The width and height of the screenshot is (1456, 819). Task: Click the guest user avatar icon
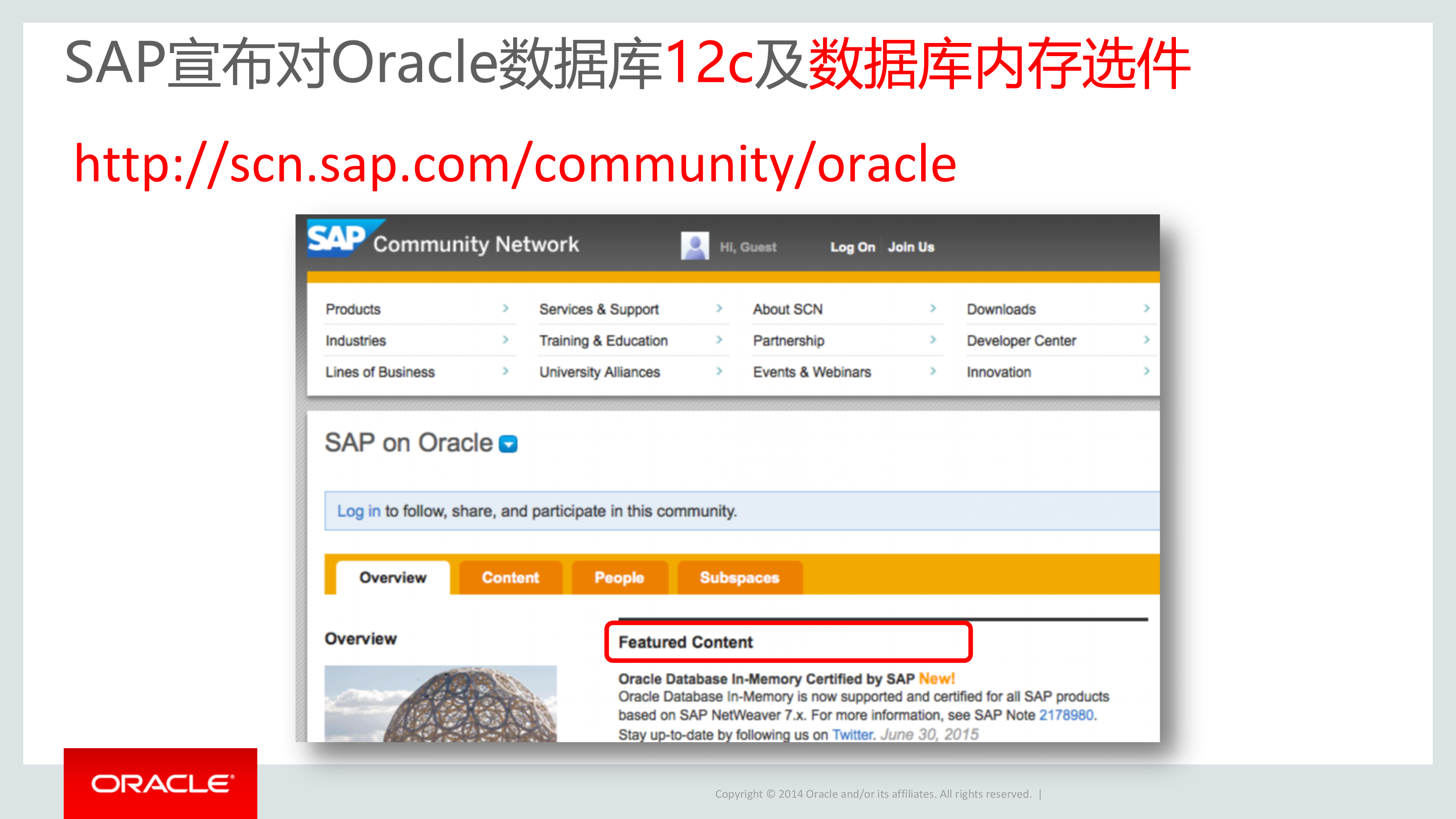[x=696, y=245]
